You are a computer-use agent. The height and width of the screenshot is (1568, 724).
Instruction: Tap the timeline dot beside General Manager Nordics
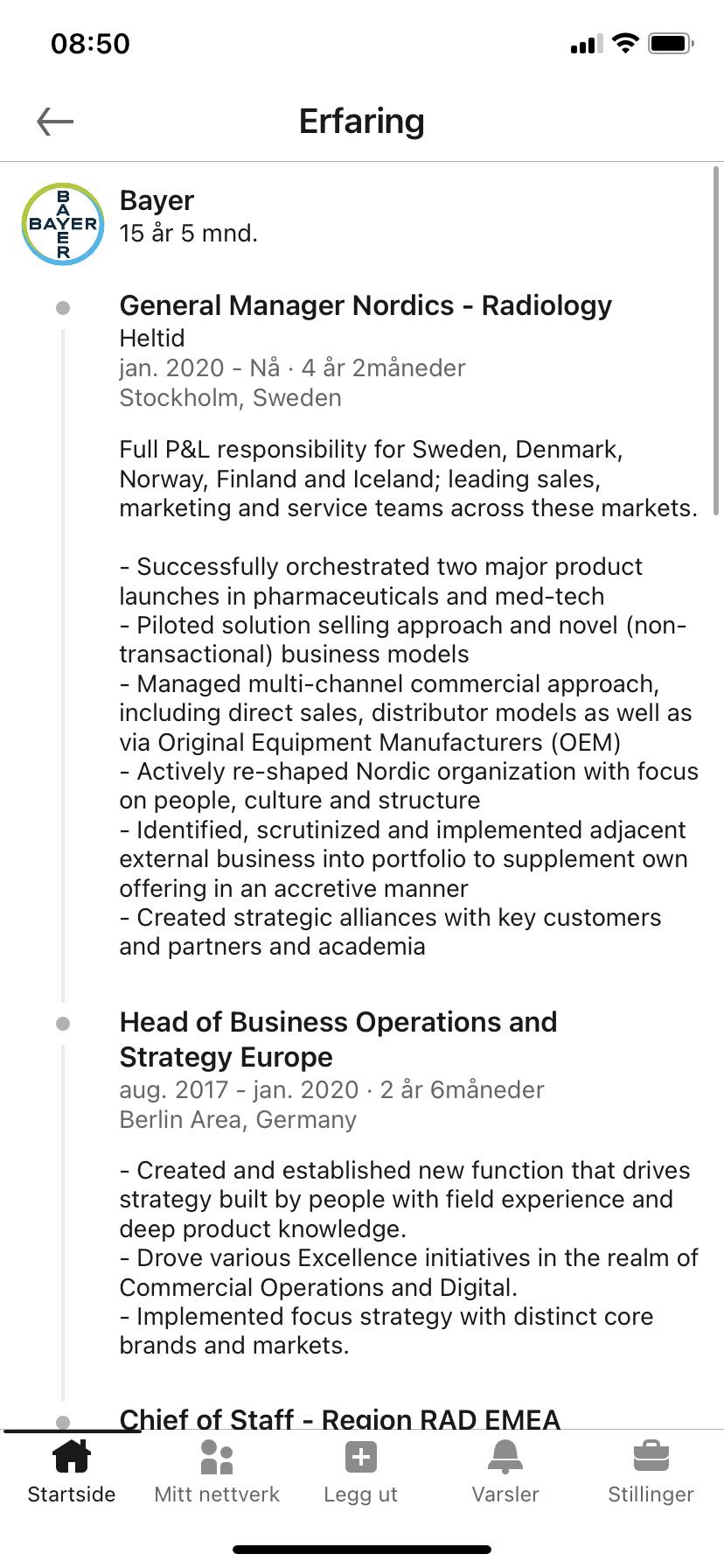click(x=63, y=308)
